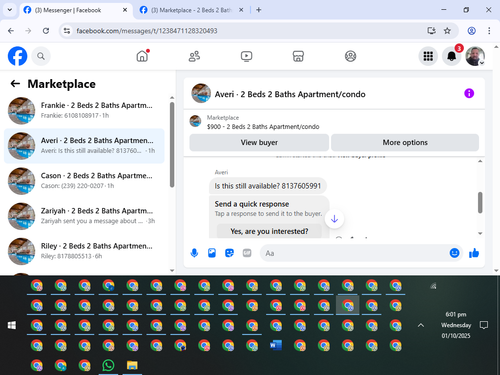Screen dimensions: 500x375
Task: Click the View buyer button
Action: coord(259,142)
